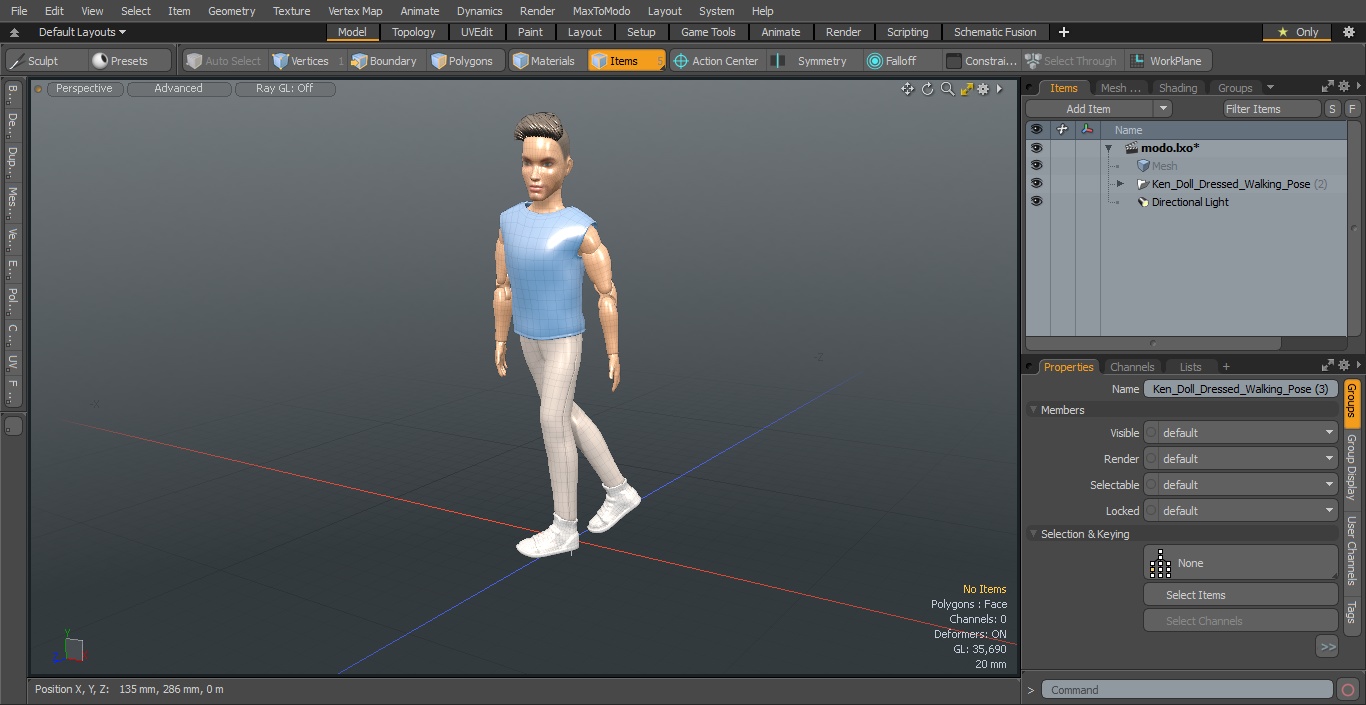This screenshot has width=1366, height=705.
Task: Open the Group Display vertical tab
Action: tap(1351, 467)
